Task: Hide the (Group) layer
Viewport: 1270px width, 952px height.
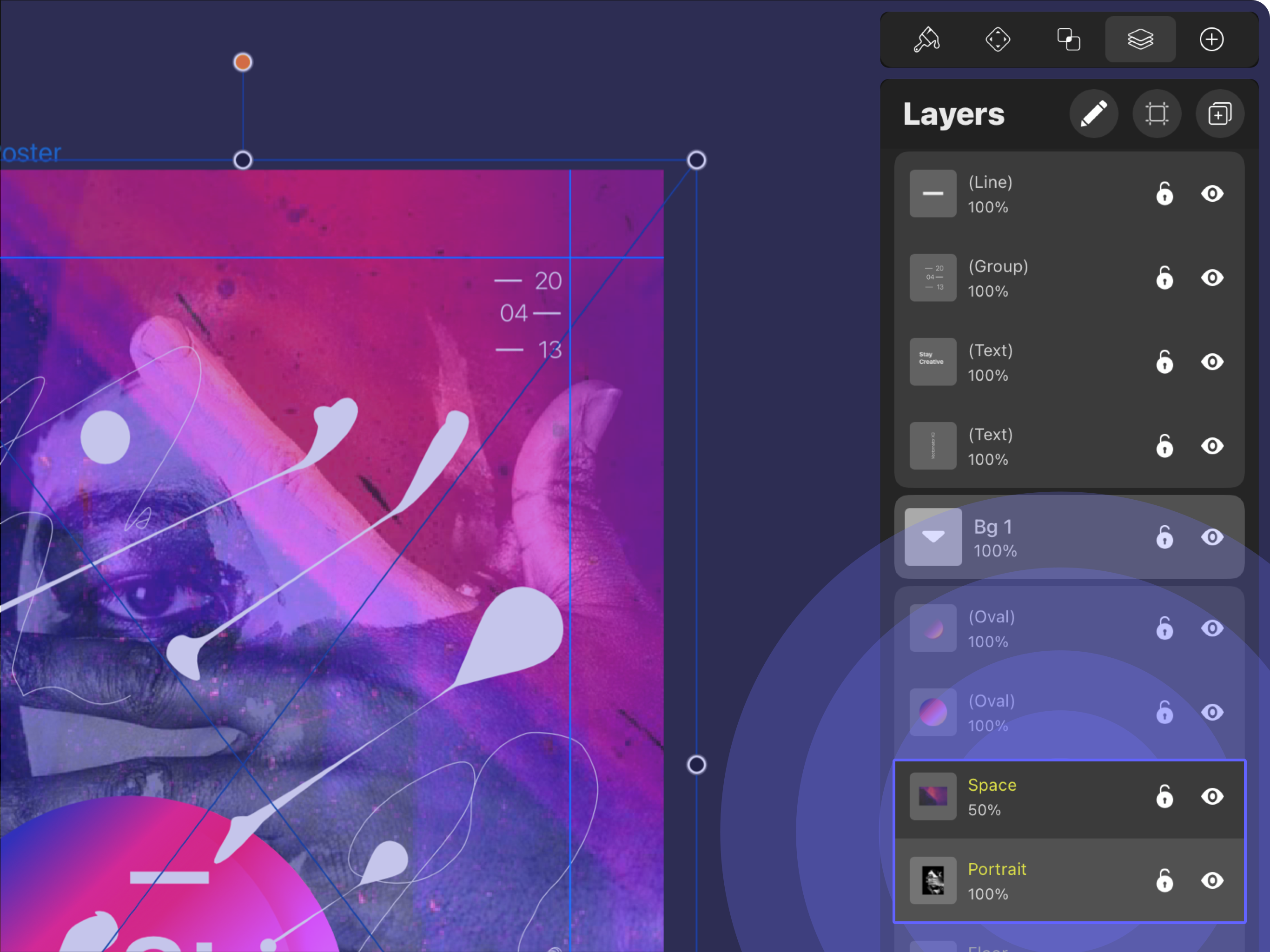Action: (x=1212, y=278)
